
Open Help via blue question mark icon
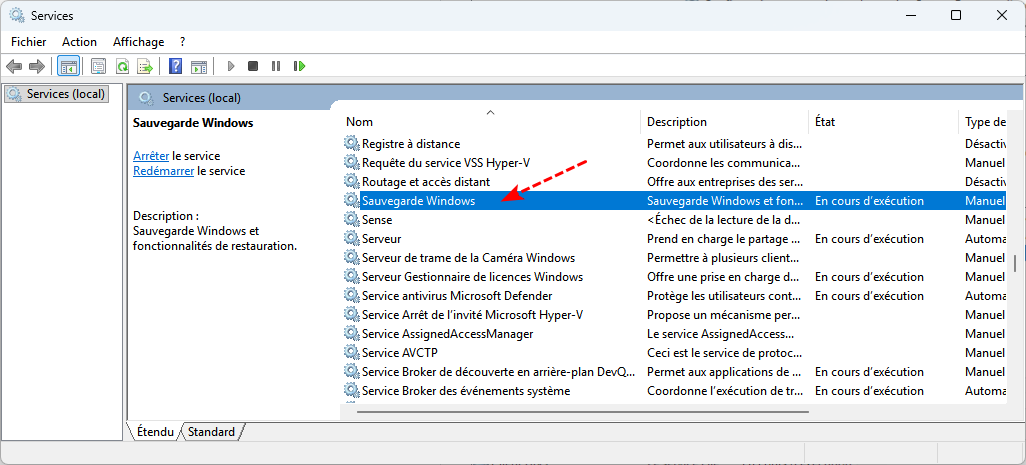175,66
